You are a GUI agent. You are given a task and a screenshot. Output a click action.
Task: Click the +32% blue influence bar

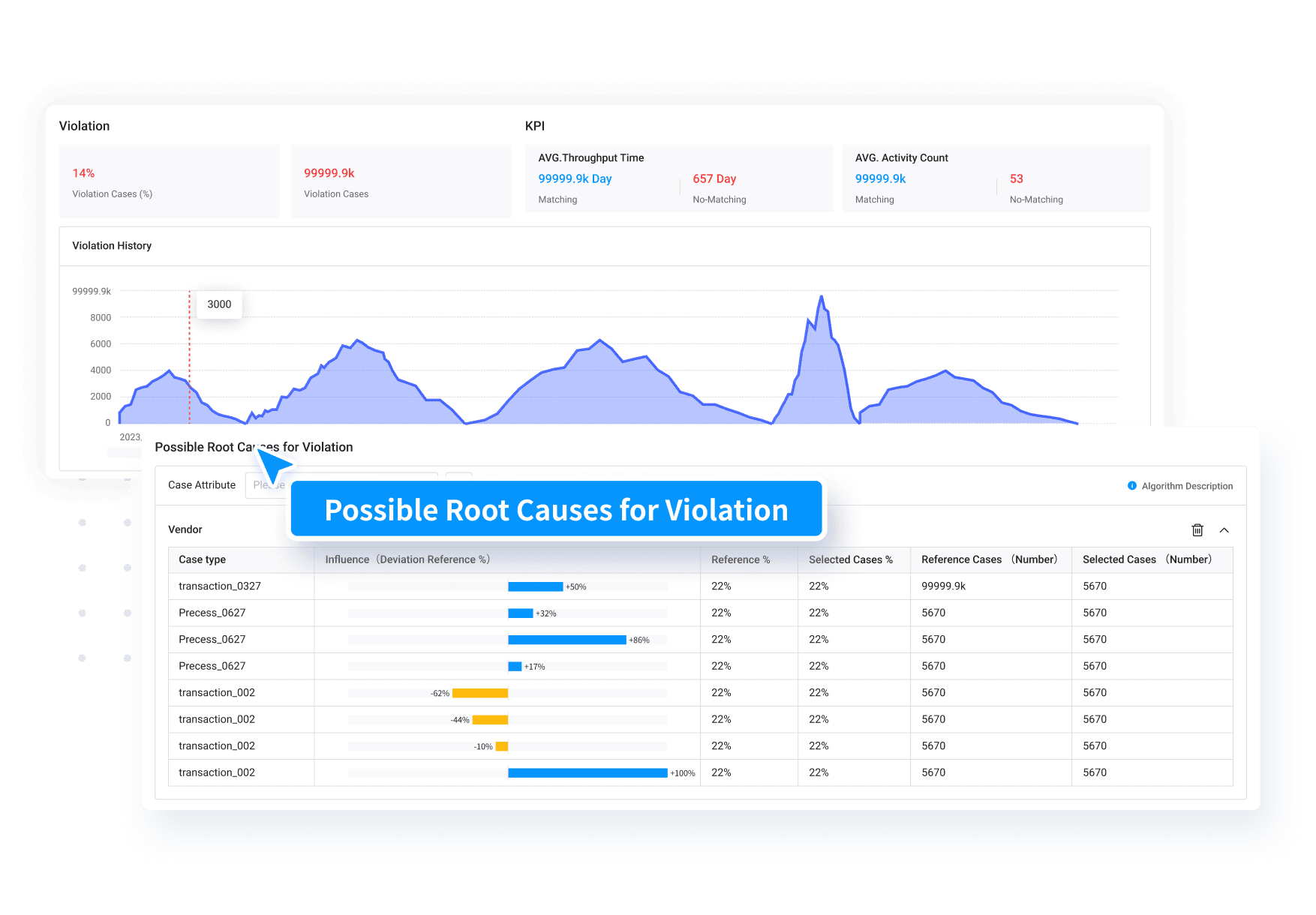click(x=520, y=613)
